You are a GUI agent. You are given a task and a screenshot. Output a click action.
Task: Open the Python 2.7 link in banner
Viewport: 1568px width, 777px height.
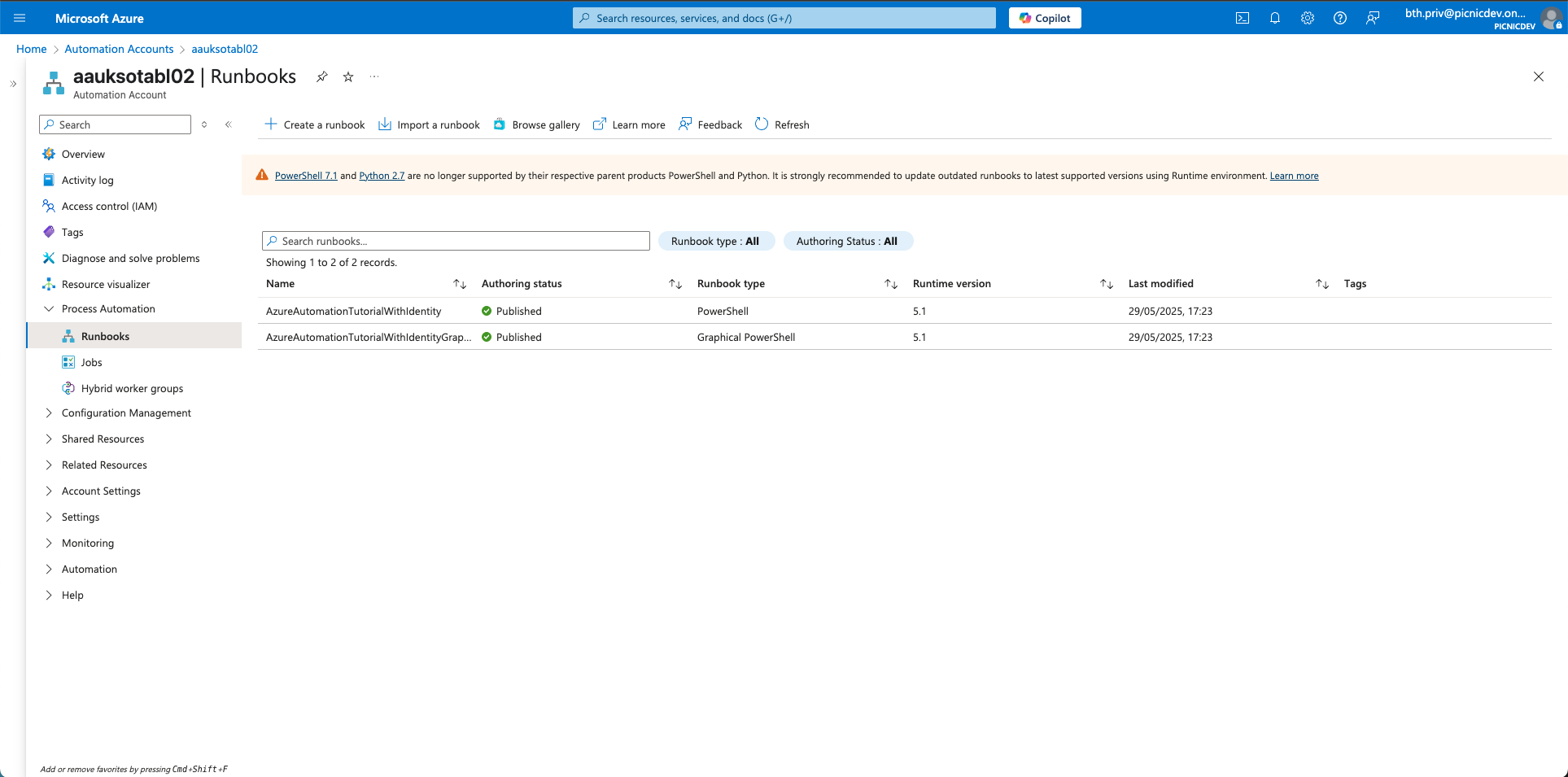[x=382, y=176]
